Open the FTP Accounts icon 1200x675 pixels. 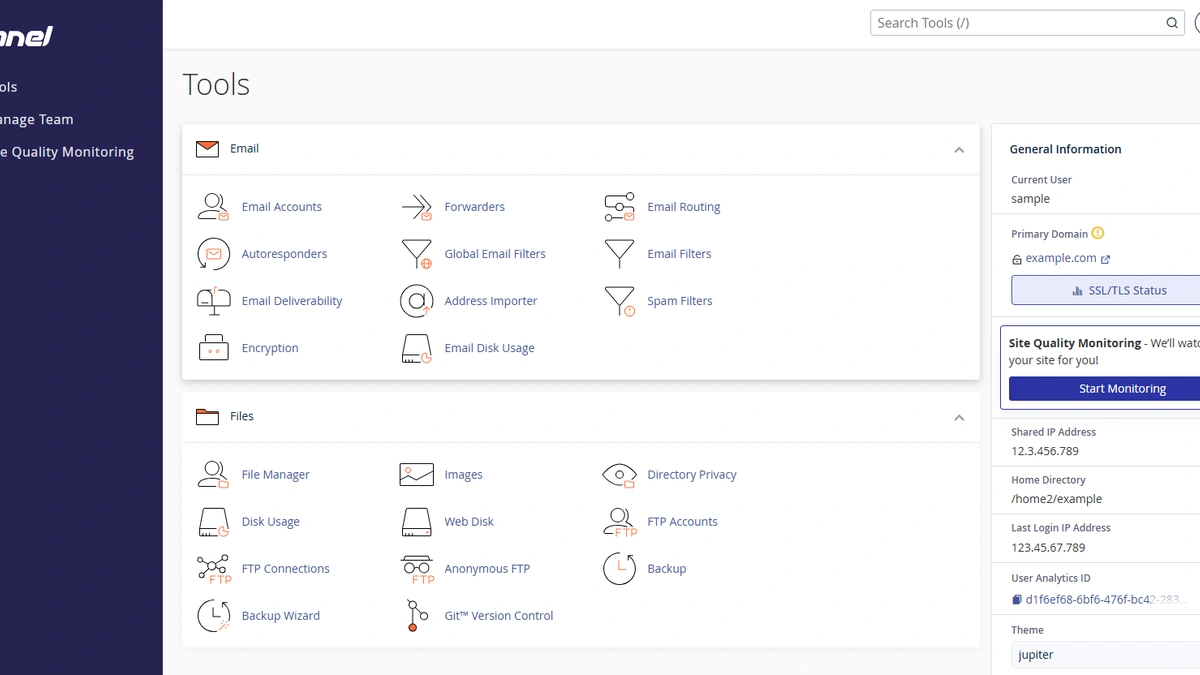[x=619, y=522]
